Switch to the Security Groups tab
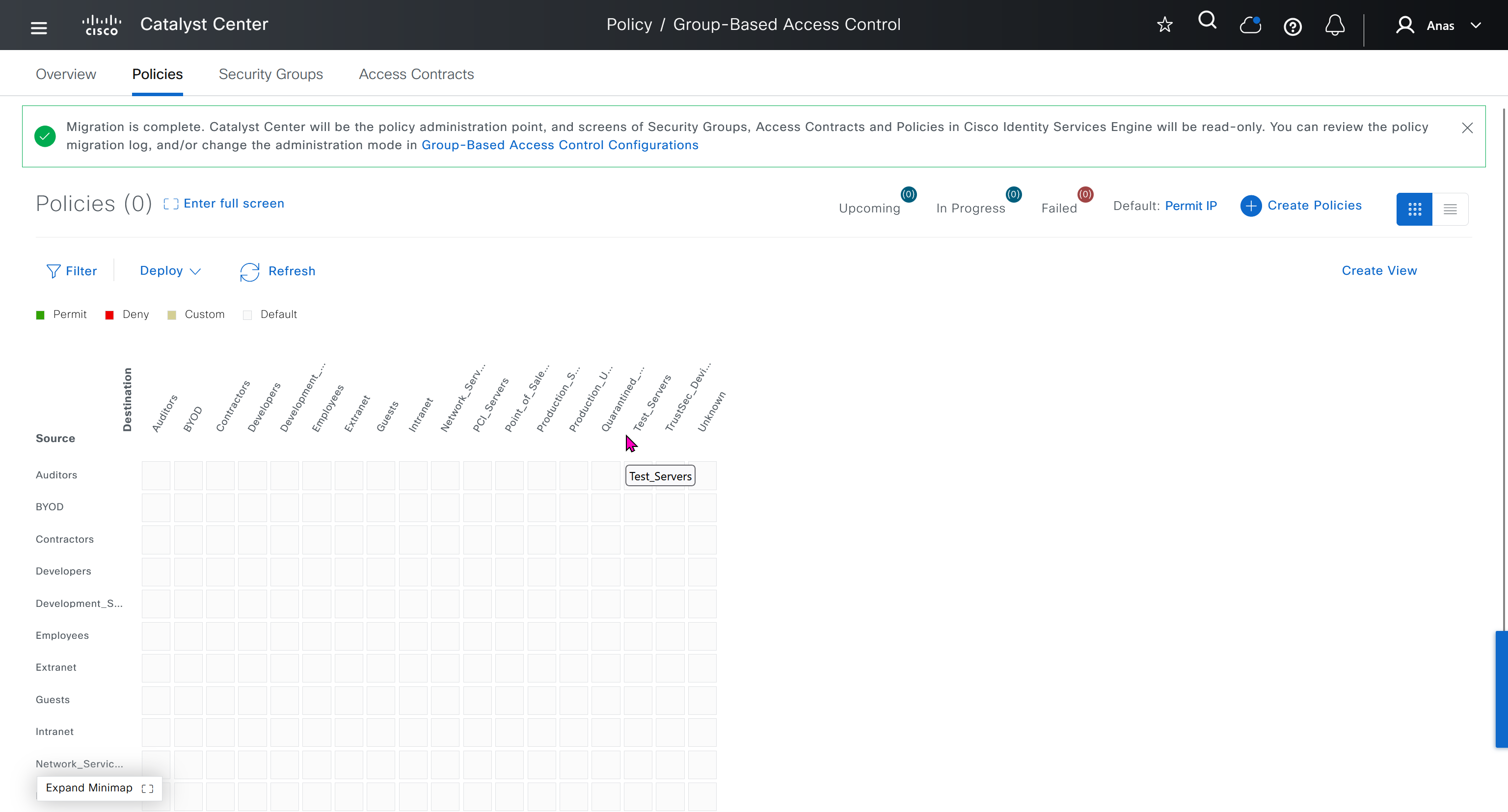This screenshot has width=1508, height=812. pyautogui.click(x=270, y=74)
